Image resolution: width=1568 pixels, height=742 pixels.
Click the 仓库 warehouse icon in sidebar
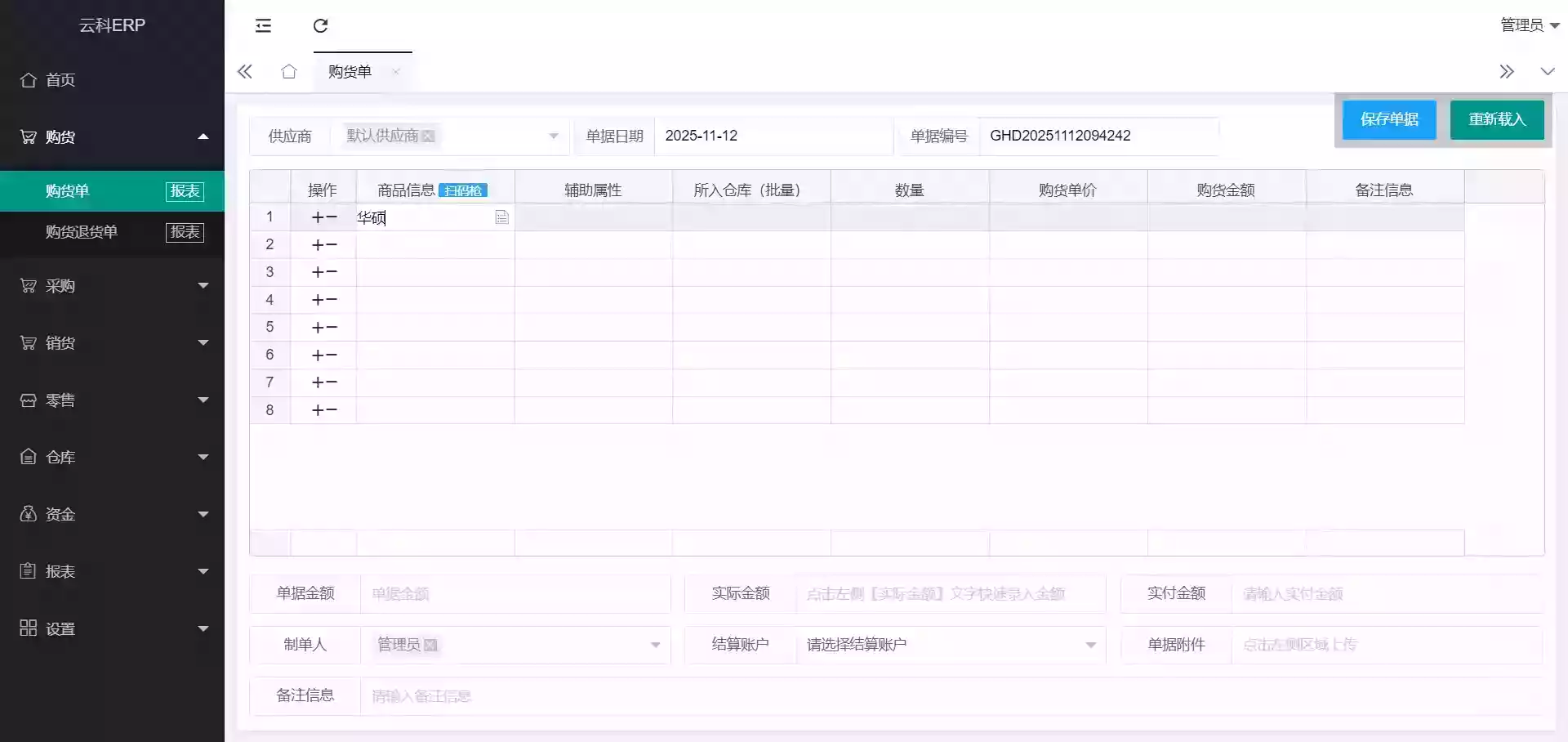[28, 457]
